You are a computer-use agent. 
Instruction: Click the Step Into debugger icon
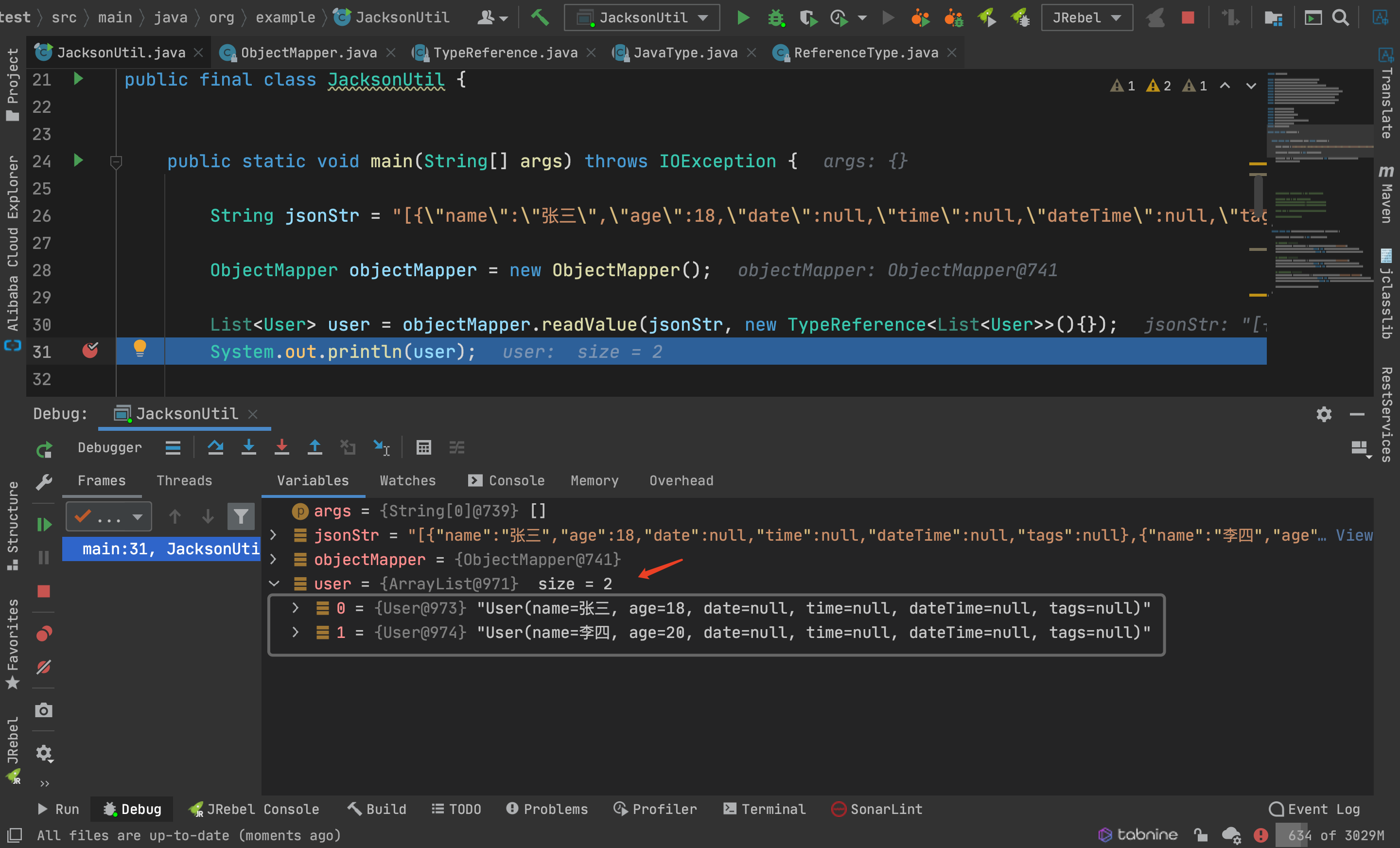coord(248,448)
